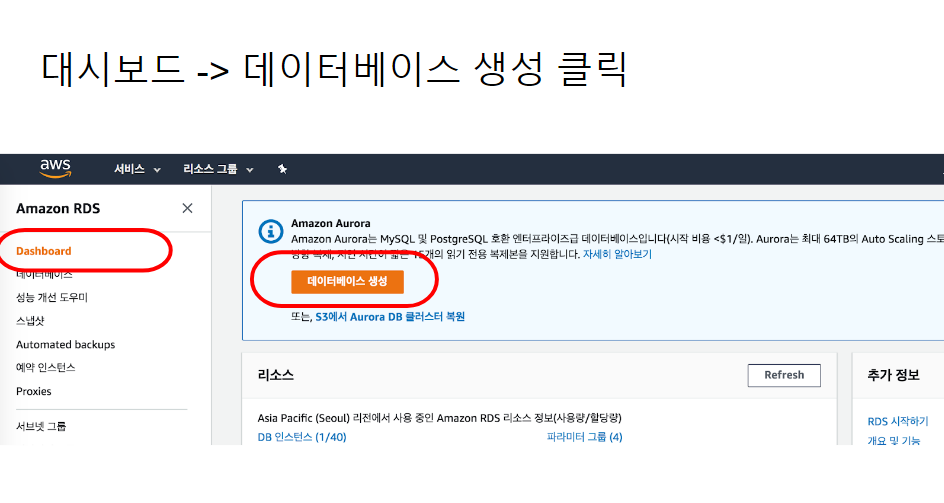This screenshot has width=944, height=503.
Task: Open DB 인스턴스 (1/40) link
Action: 302,437
